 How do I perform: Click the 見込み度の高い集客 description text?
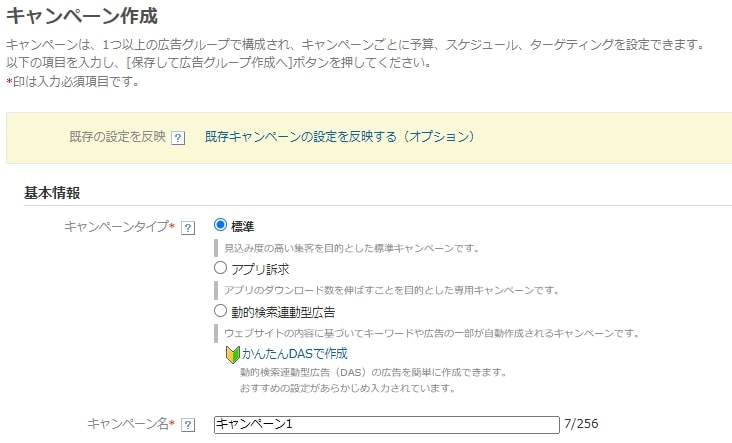pyautogui.click(x=352, y=248)
